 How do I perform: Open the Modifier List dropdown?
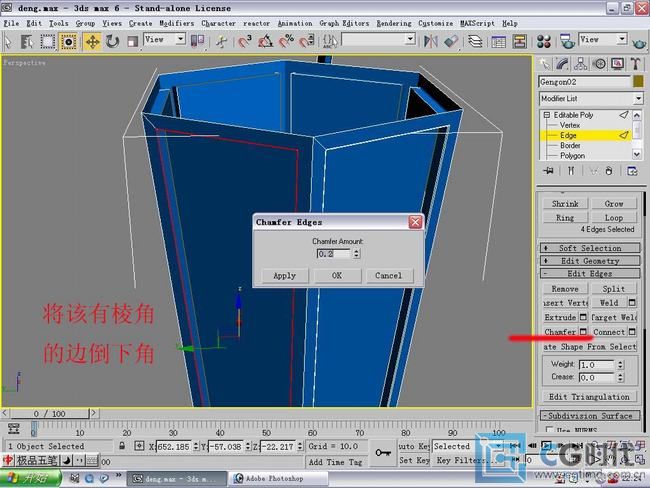pyautogui.click(x=592, y=99)
